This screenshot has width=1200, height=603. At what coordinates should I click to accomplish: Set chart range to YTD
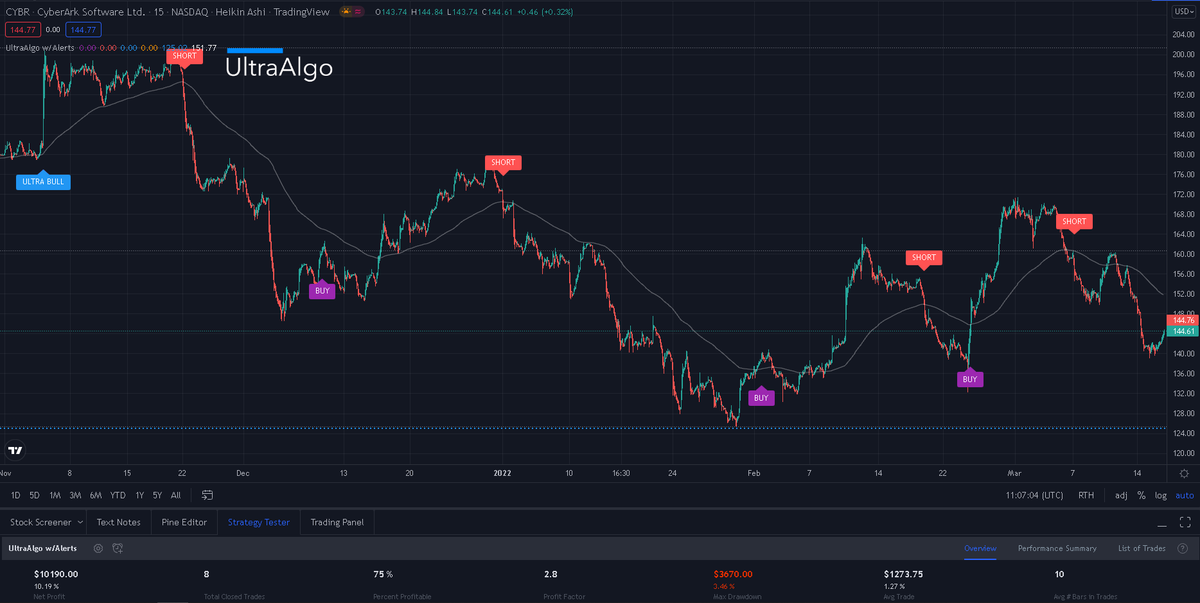118,495
